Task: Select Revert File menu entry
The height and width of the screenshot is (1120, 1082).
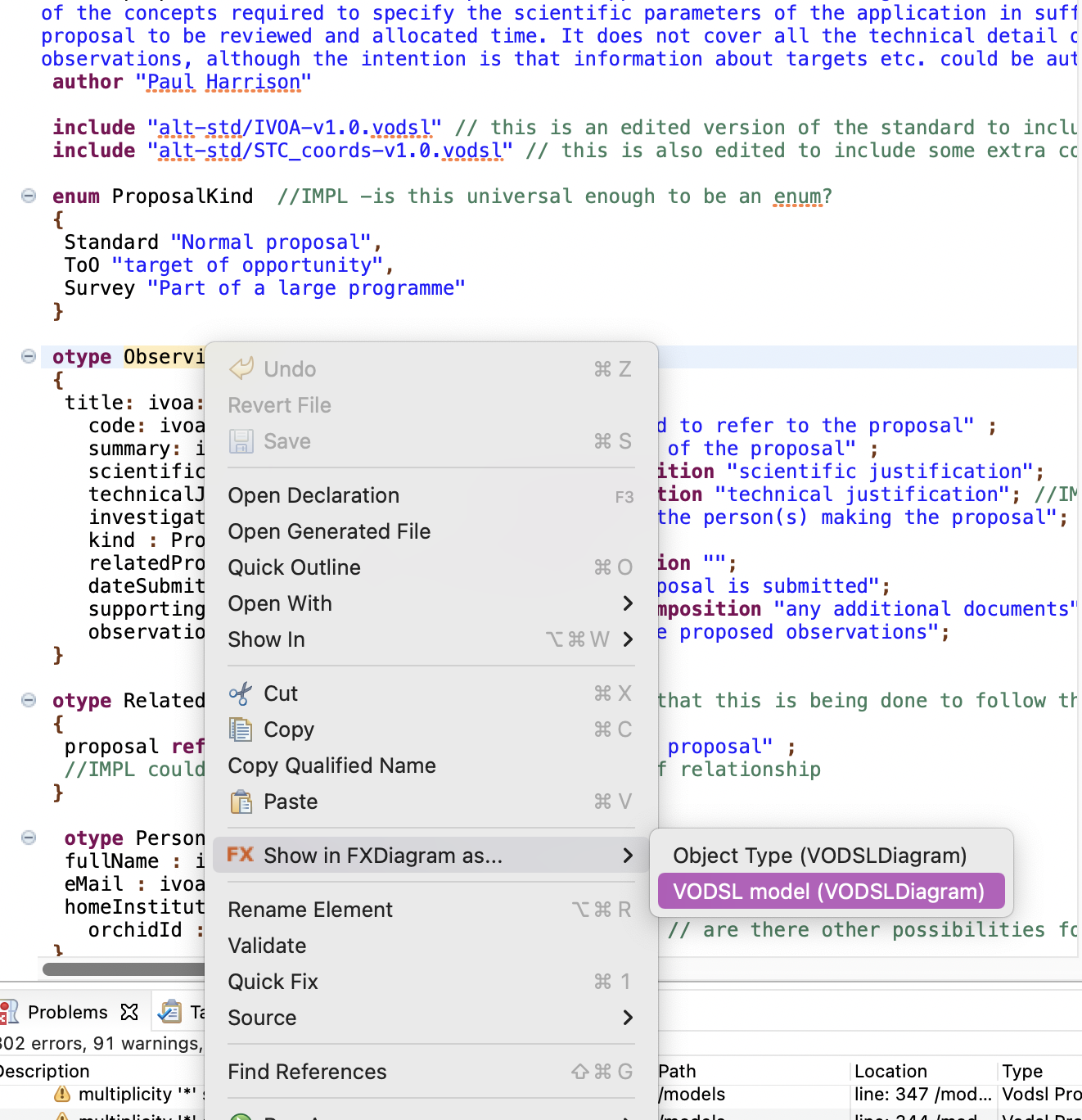Action: 431,405
